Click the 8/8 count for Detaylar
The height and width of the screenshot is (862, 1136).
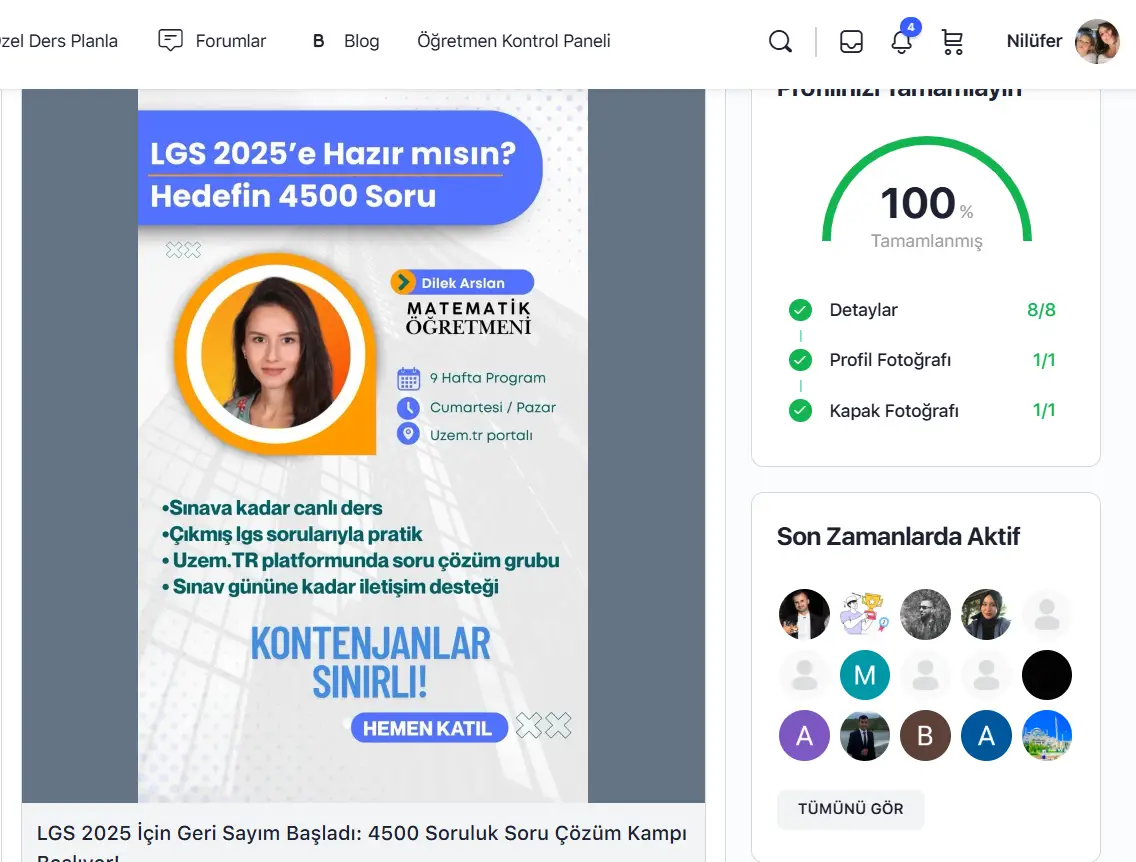1041,310
